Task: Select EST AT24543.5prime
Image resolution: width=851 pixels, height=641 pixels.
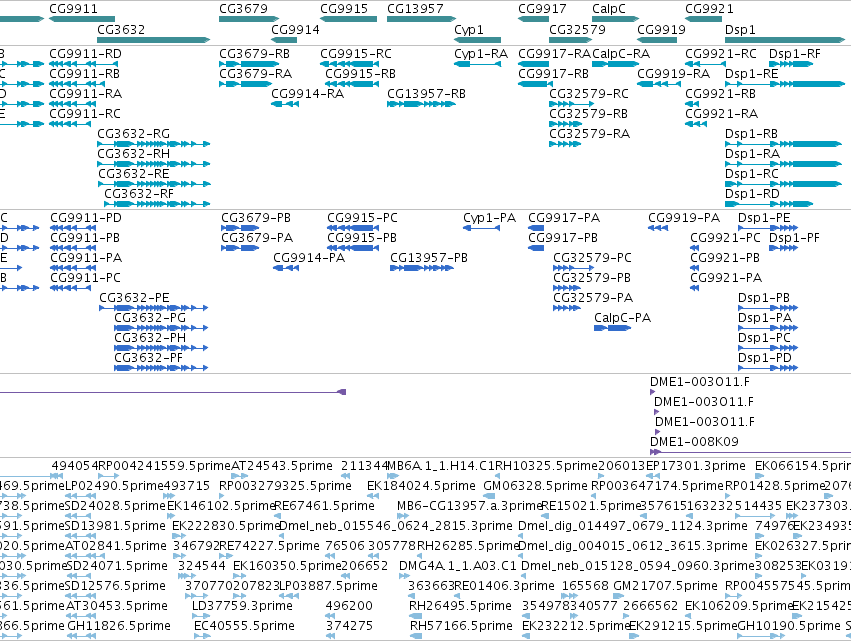Action: [x=239, y=476]
